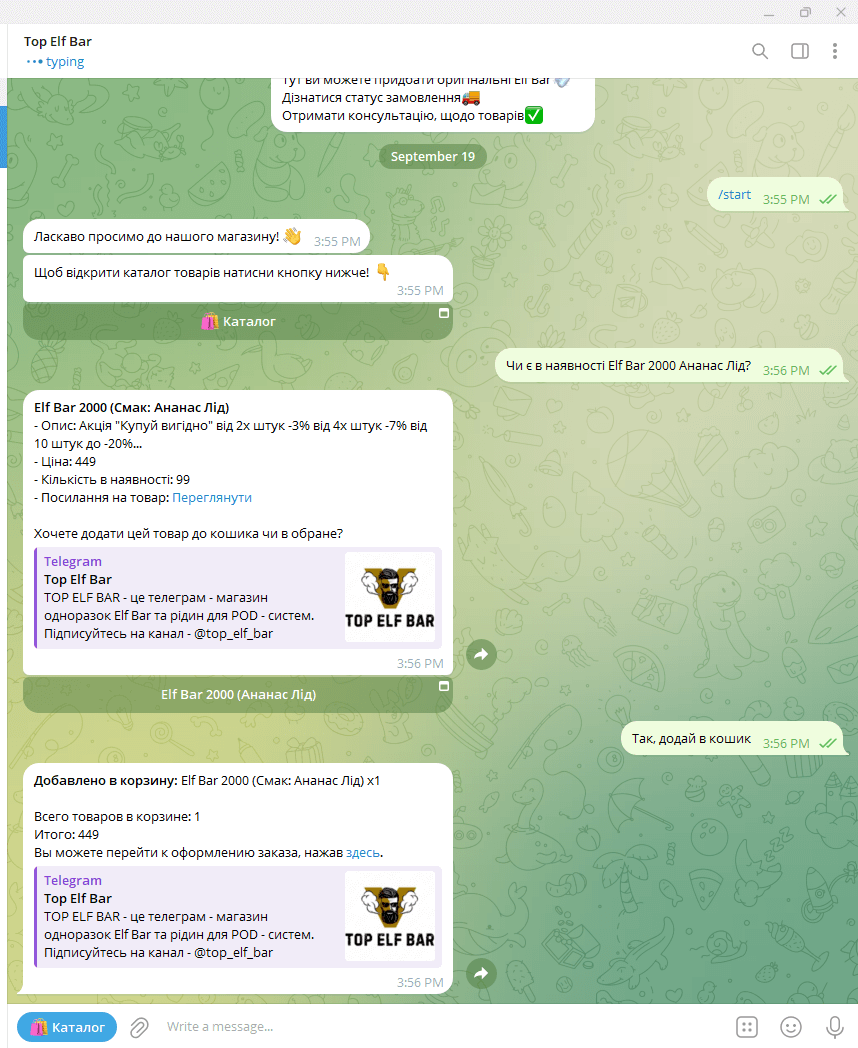
Task: Click the microphone voice message icon
Action: (834, 1027)
